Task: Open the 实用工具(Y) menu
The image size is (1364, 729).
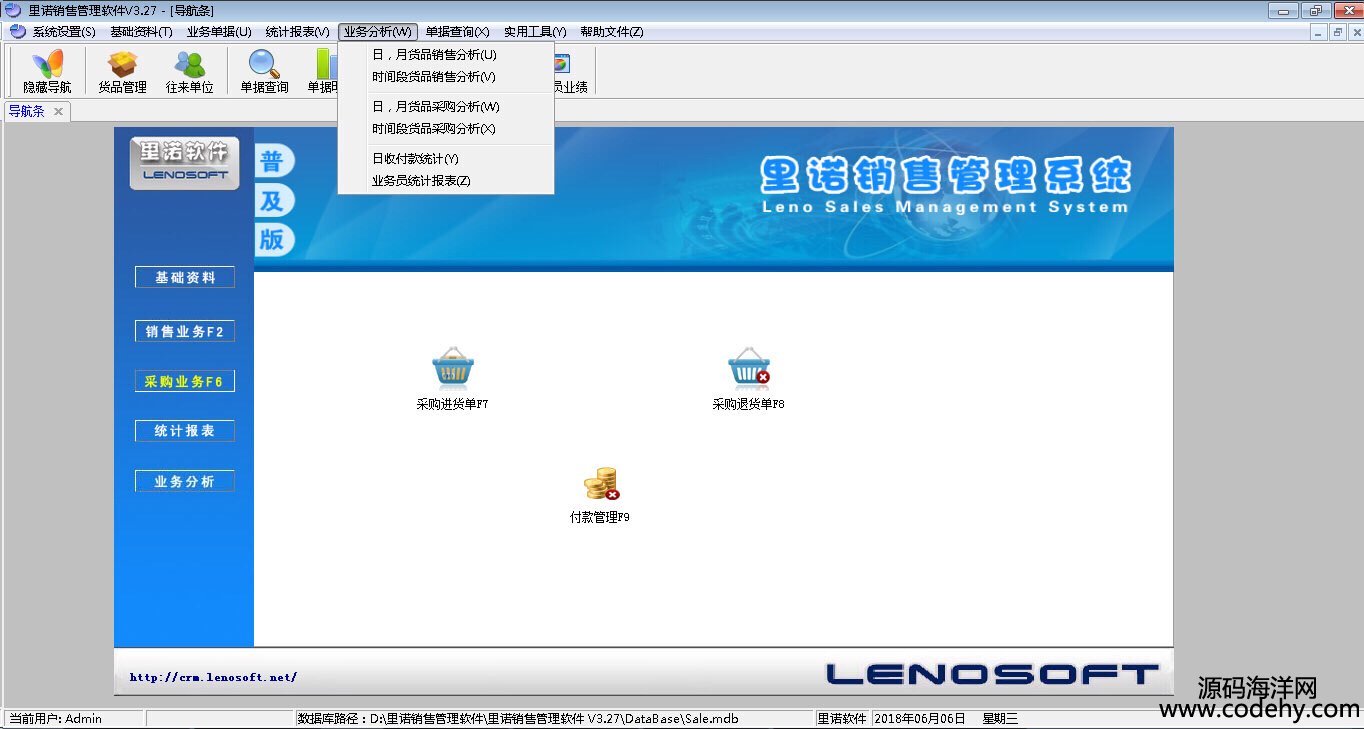Action: point(535,32)
